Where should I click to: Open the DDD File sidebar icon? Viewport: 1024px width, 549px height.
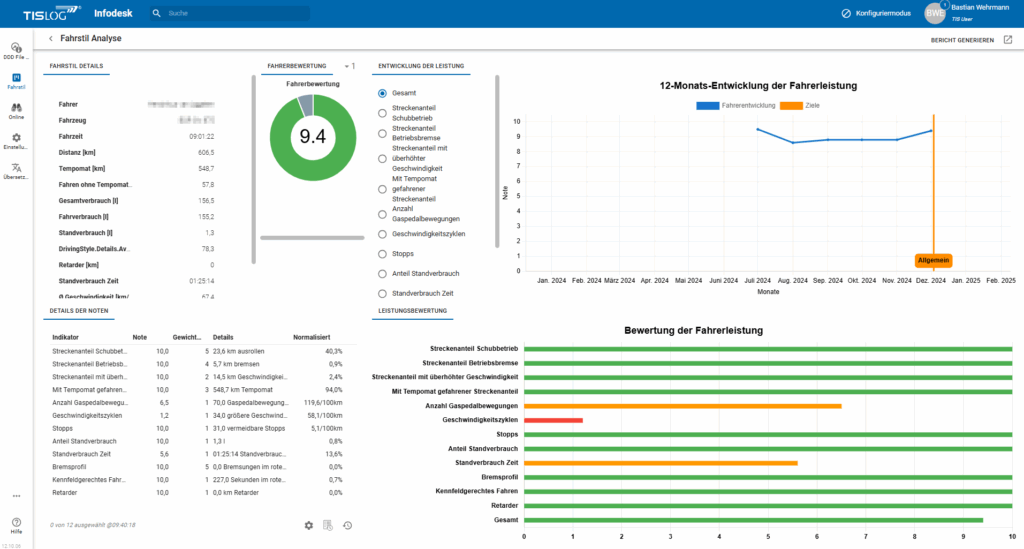tap(16, 48)
